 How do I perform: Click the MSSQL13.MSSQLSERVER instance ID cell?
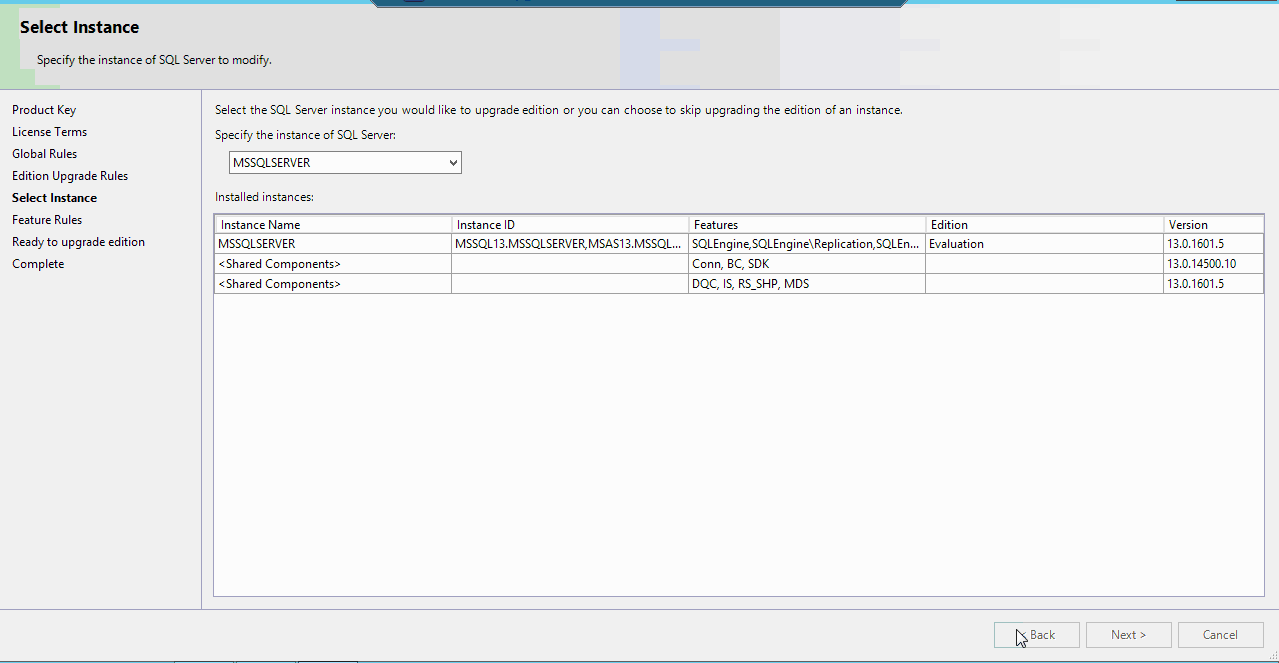point(570,244)
